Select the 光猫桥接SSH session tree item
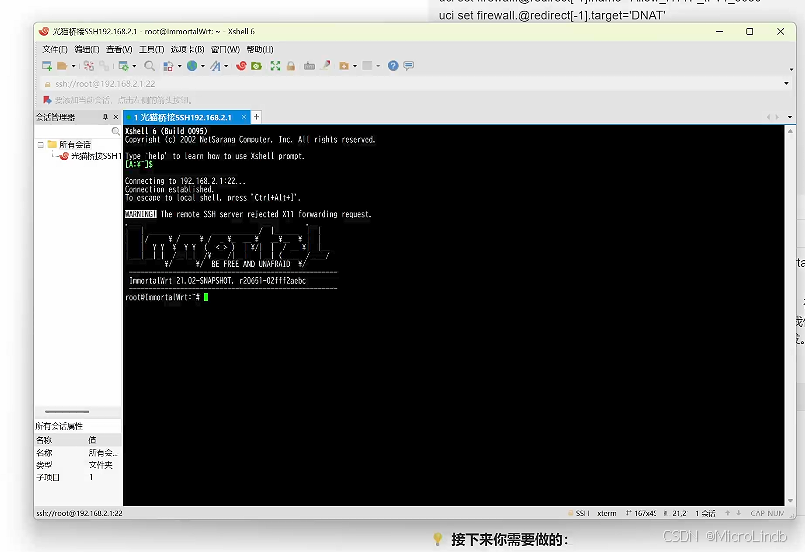 (x=90, y=156)
